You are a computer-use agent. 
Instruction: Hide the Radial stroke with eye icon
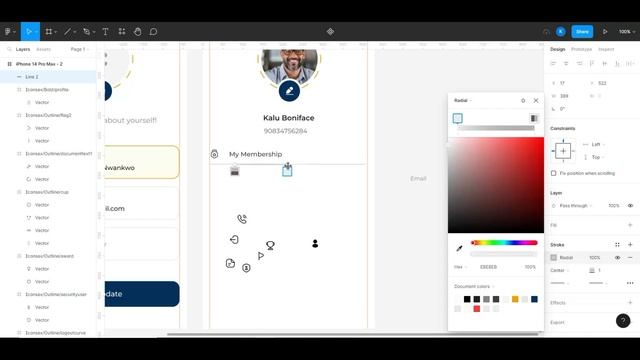click(x=617, y=258)
